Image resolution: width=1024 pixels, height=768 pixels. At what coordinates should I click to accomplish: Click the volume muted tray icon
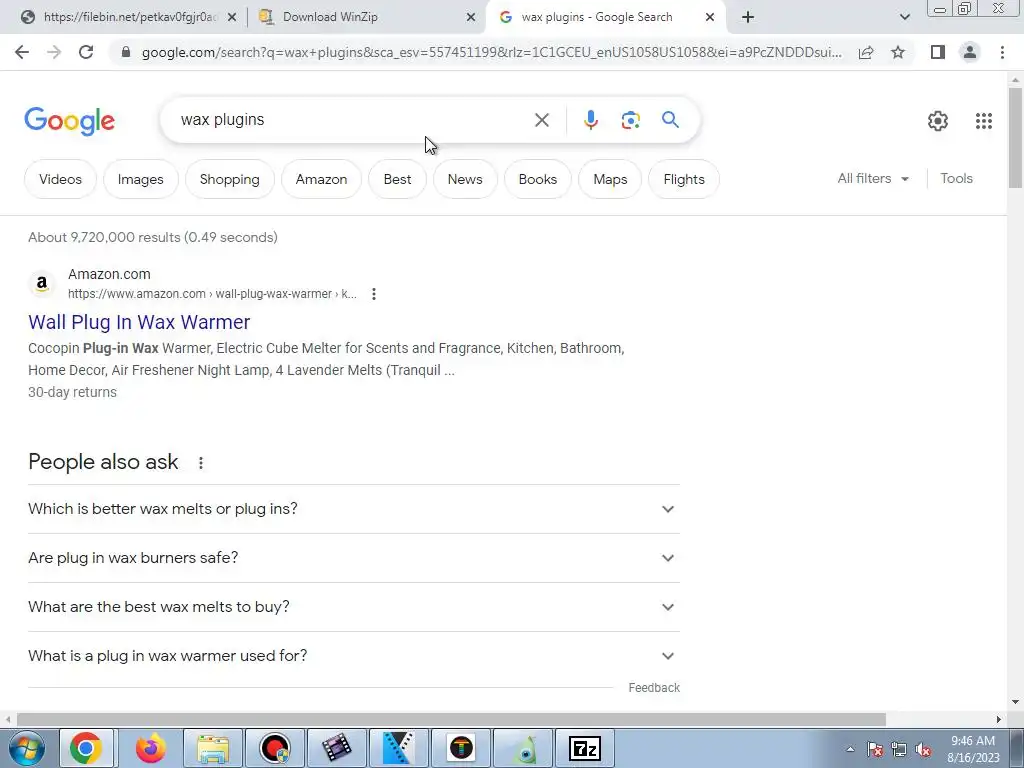click(923, 750)
